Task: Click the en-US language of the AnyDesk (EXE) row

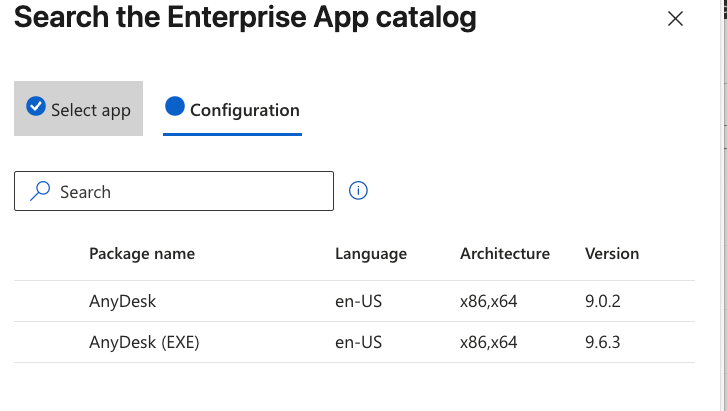Action: 359,342
